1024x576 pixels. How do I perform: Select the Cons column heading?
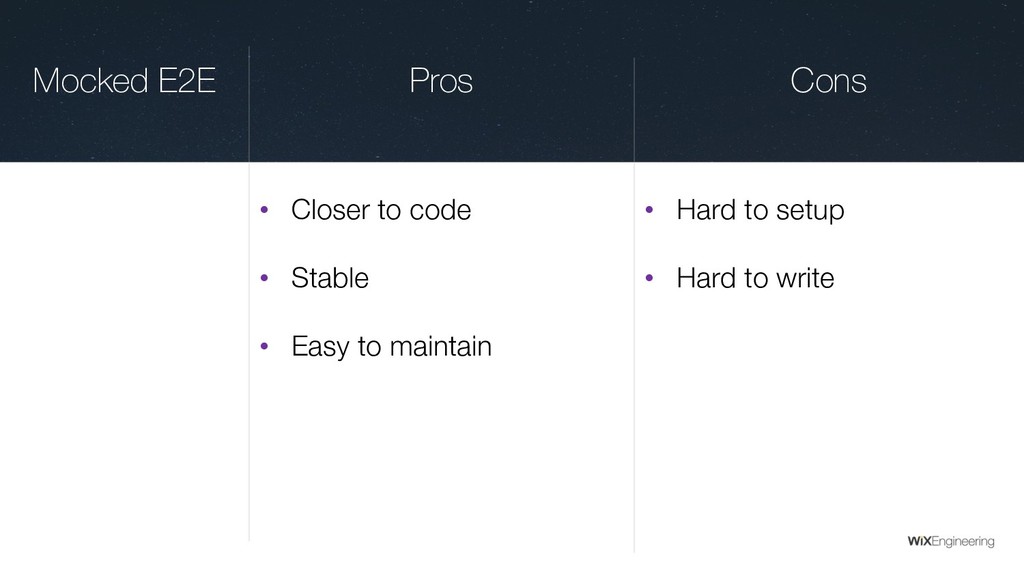[x=828, y=81]
